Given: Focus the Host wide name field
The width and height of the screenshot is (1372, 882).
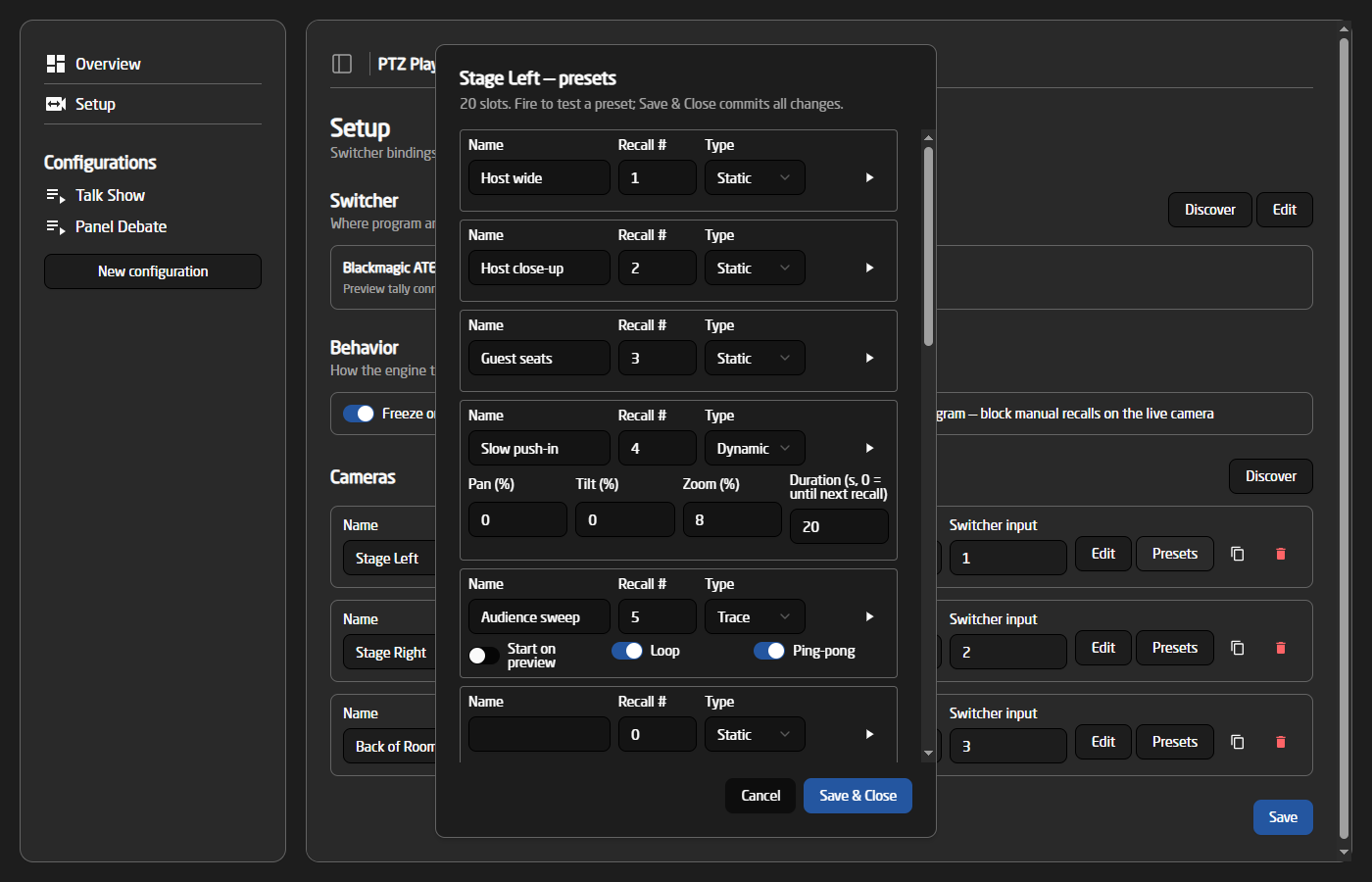Looking at the screenshot, I should [539, 177].
